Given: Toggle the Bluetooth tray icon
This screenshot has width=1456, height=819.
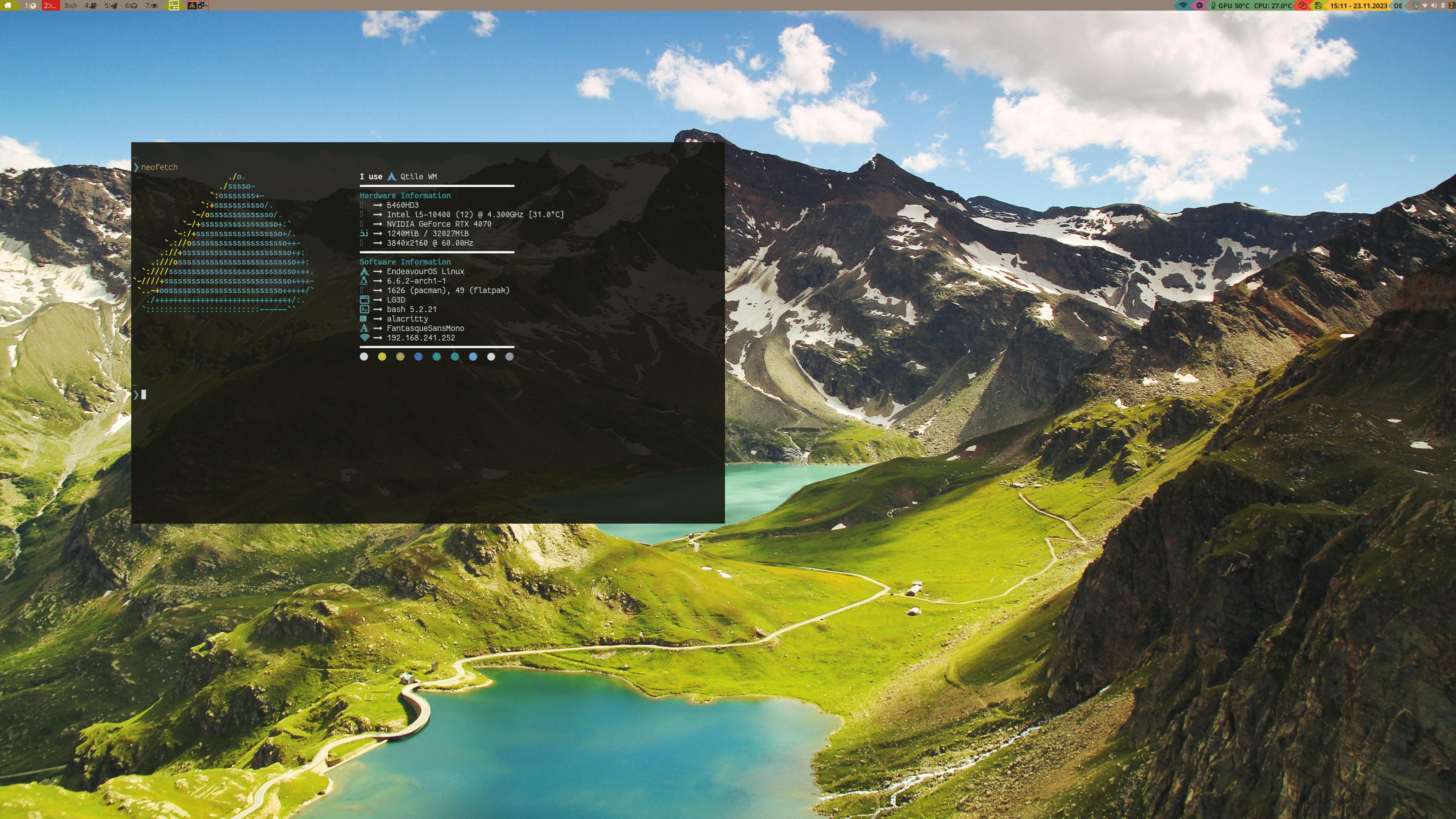Looking at the screenshot, I should click(x=1442, y=6).
